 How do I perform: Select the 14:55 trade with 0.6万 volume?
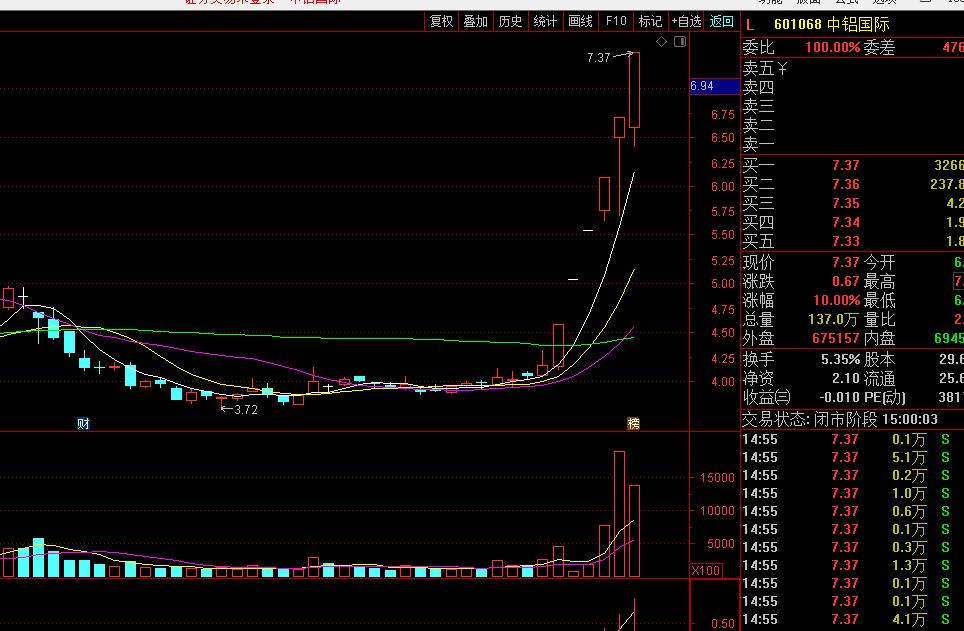pos(852,511)
